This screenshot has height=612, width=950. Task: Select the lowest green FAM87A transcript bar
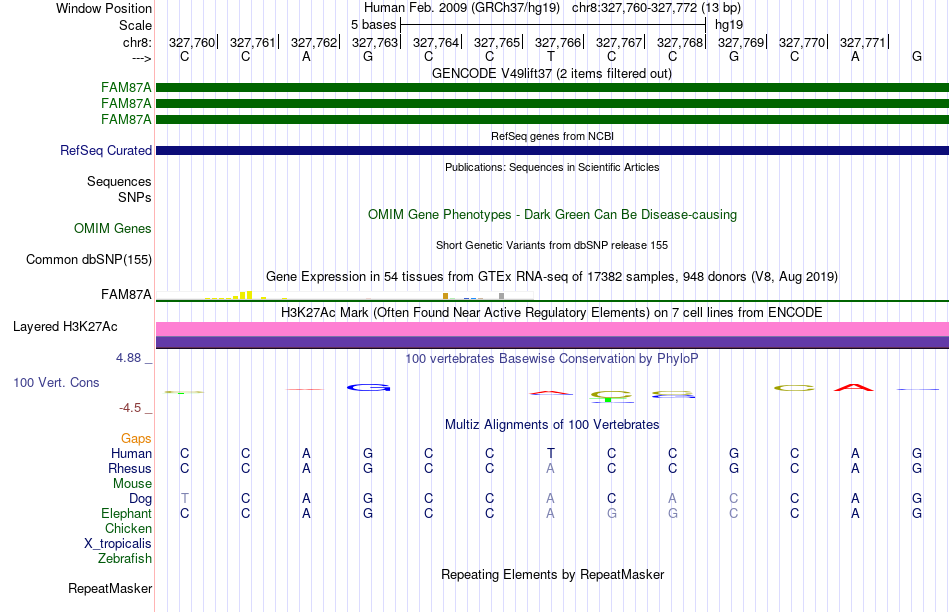click(552, 119)
